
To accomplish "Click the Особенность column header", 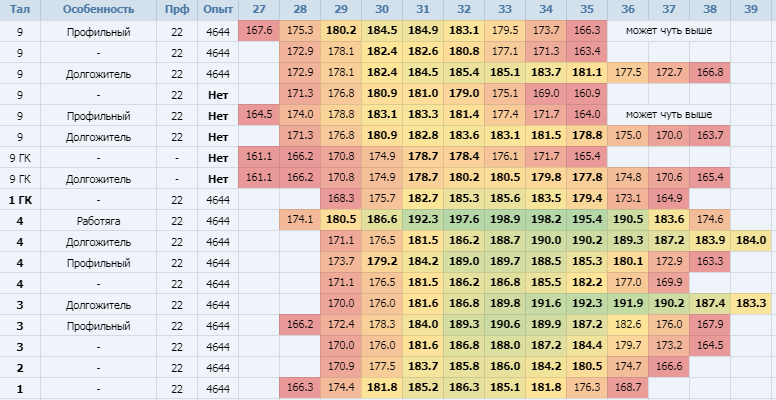I will 98,9.
